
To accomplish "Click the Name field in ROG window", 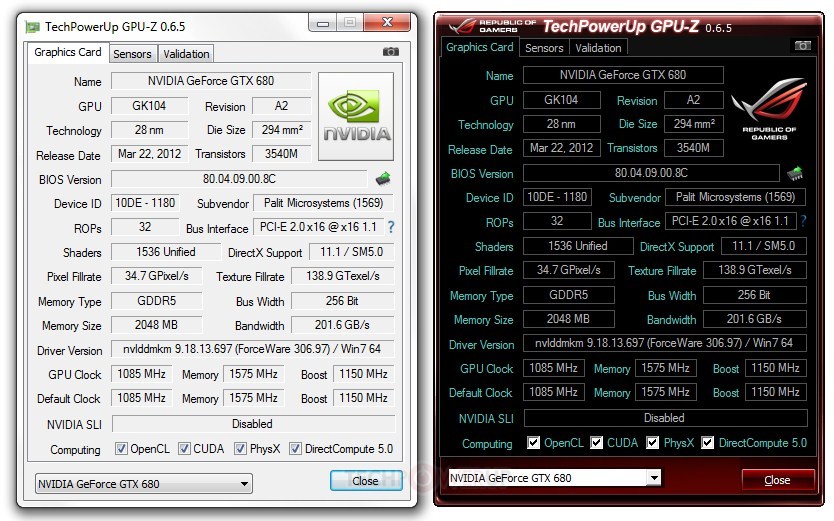I will click(623, 75).
